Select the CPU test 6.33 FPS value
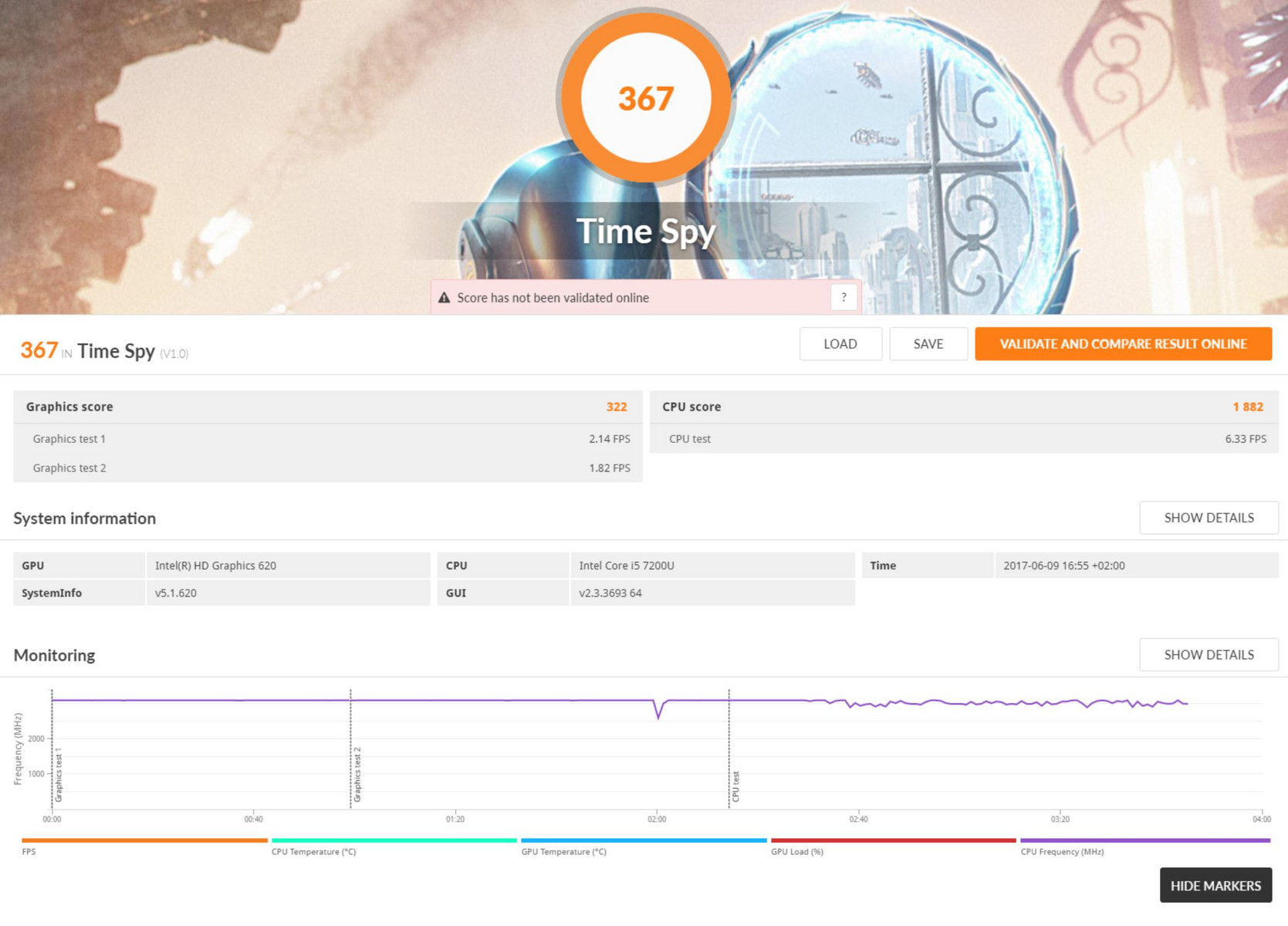Viewport: 1288px width, 926px height. 1246,439
